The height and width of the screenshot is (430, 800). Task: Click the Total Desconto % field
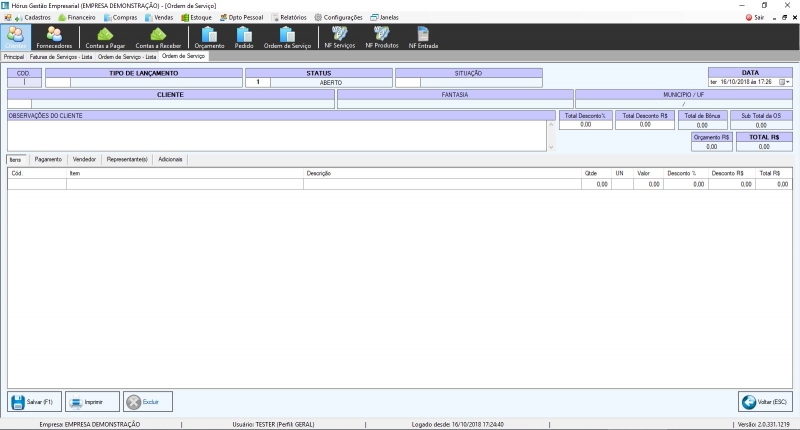tap(586, 124)
